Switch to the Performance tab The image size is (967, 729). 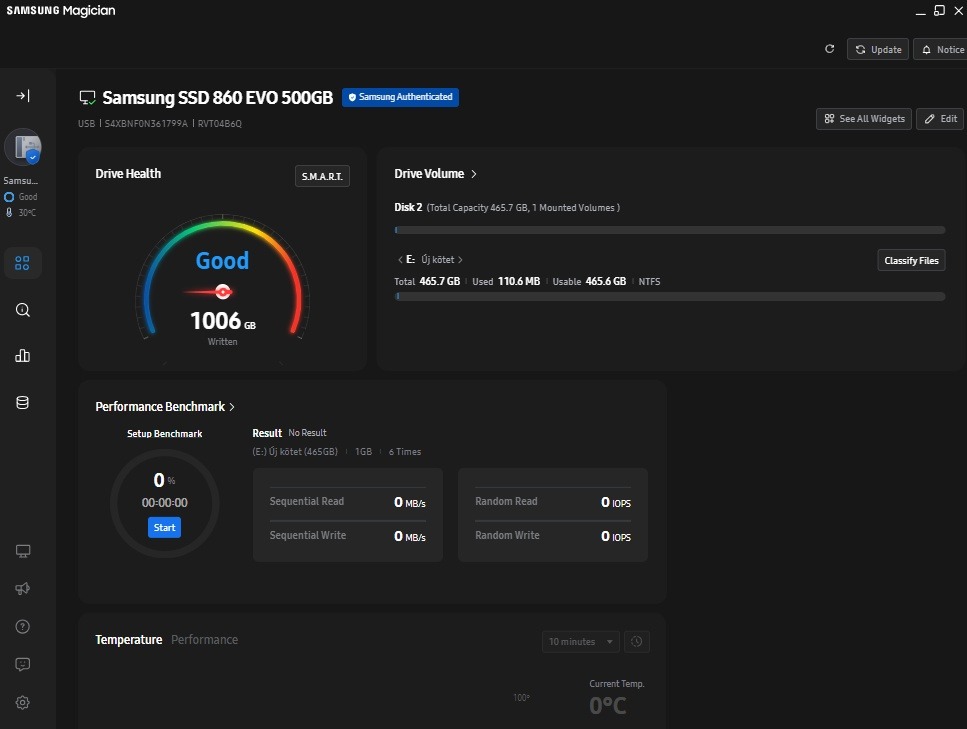(x=204, y=640)
